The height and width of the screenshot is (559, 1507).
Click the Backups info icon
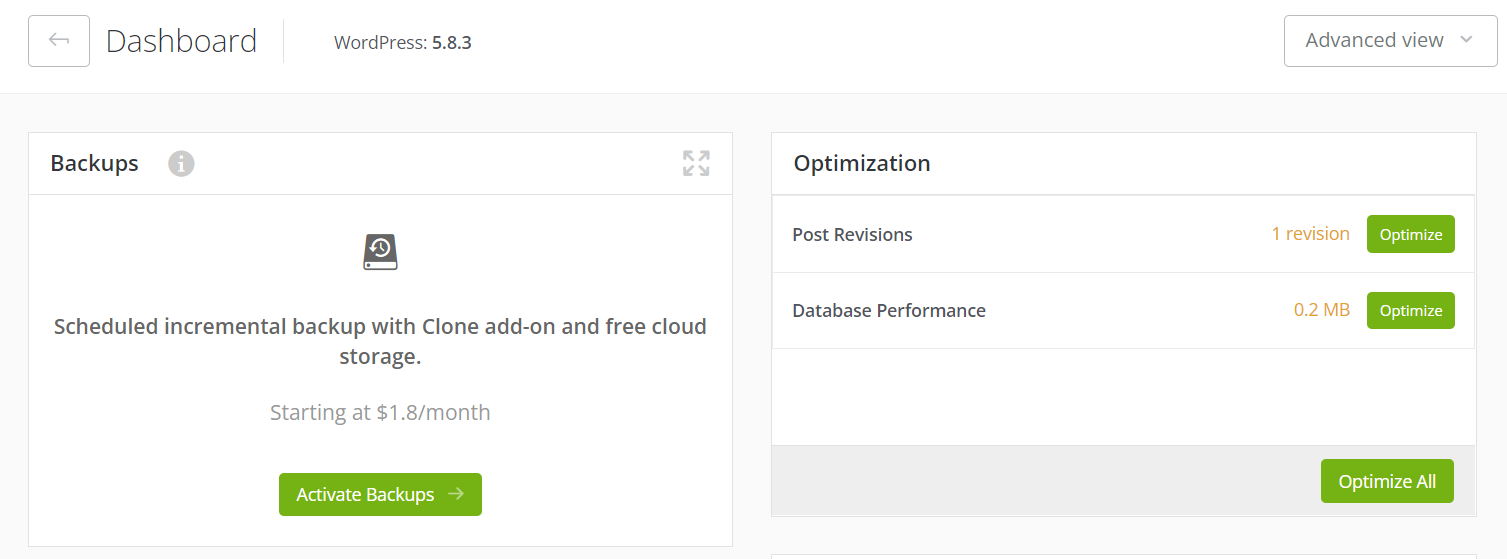point(181,163)
